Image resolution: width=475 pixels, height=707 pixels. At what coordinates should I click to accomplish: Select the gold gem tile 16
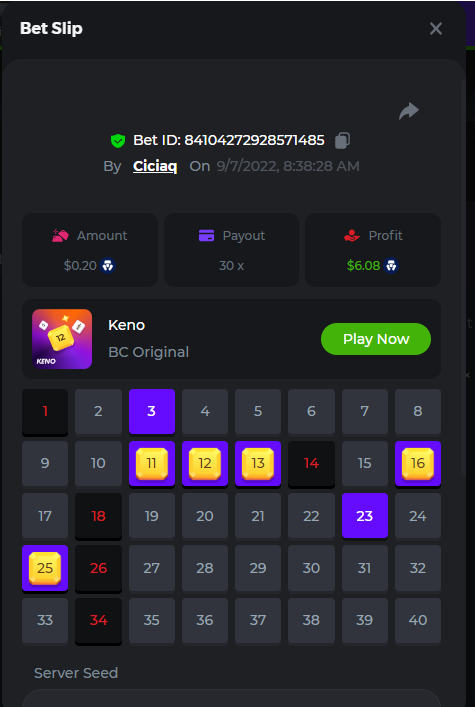click(x=418, y=464)
